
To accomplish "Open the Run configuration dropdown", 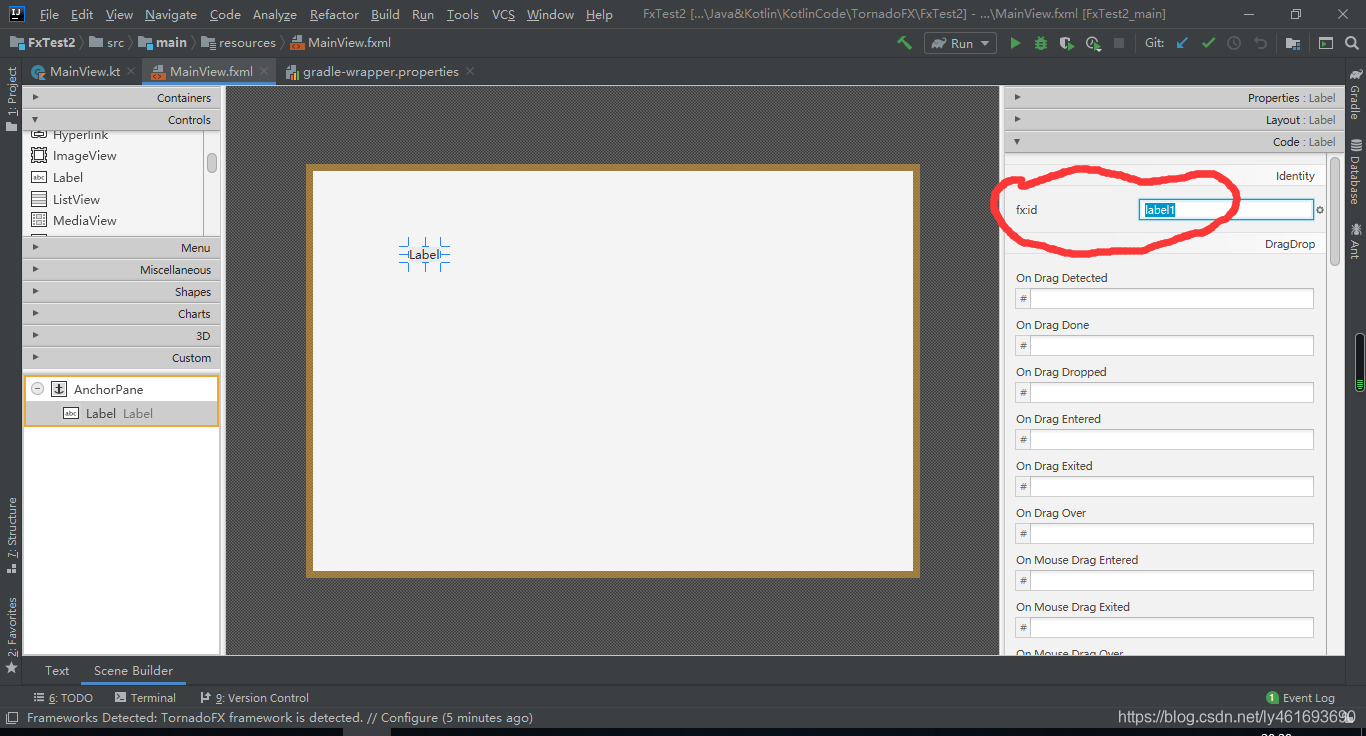I will [960, 43].
